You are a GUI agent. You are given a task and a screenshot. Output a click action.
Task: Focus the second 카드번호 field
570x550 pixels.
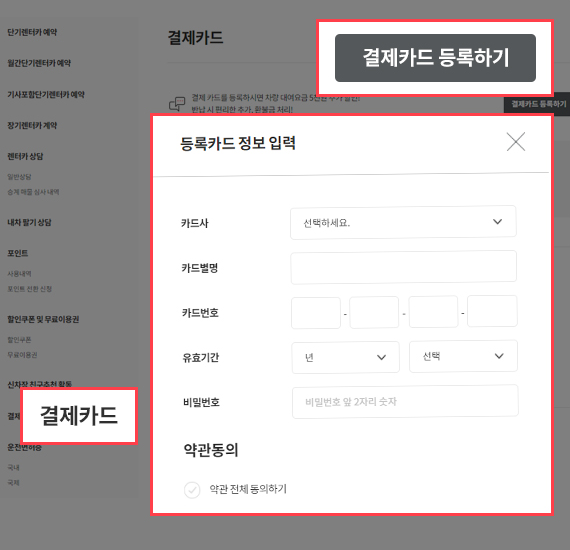[374, 312]
